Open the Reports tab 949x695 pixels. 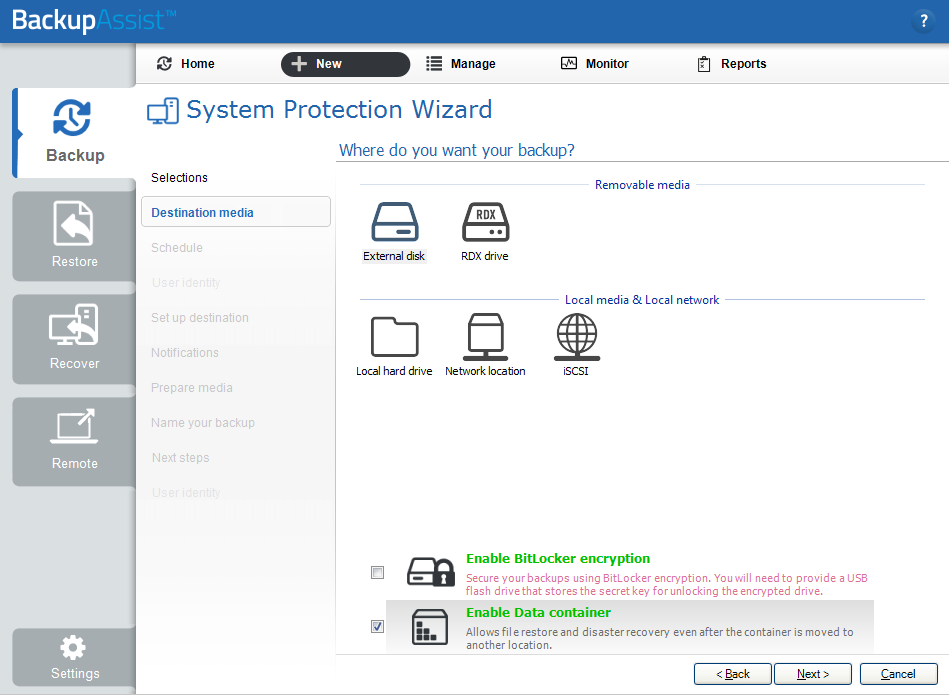click(731, 64)
